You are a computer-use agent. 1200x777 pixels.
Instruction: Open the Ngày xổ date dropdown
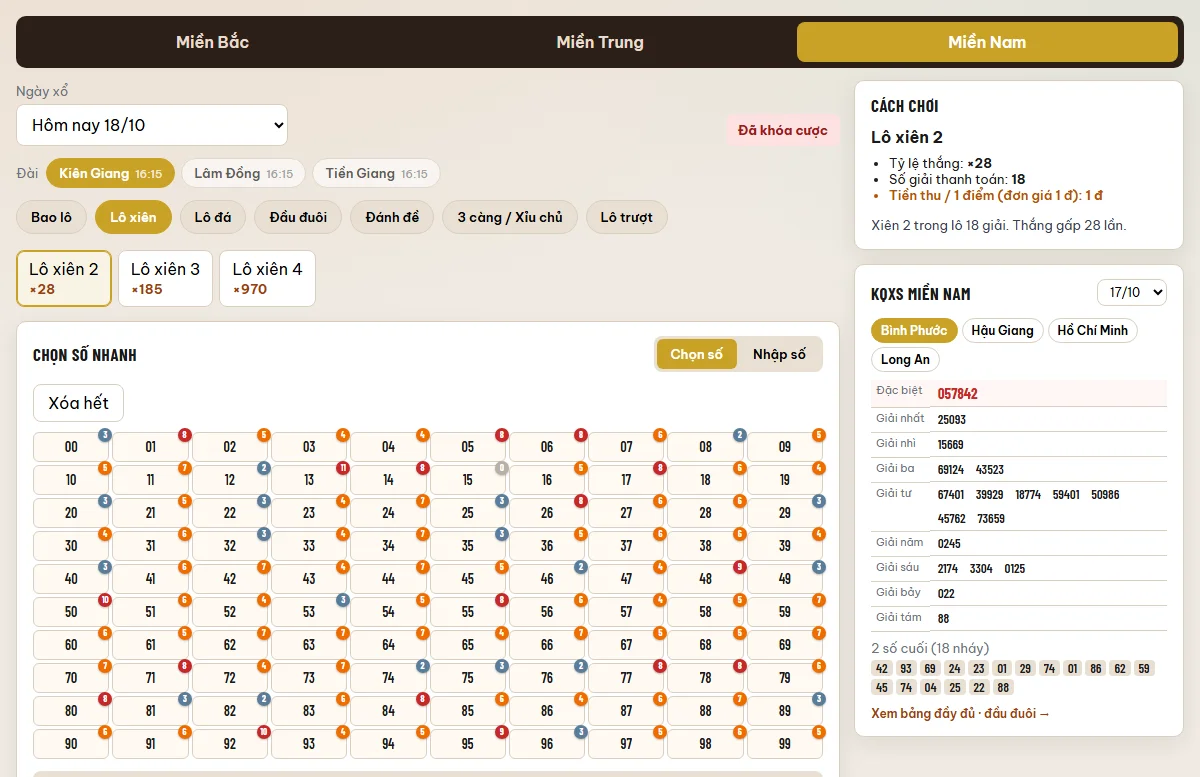click(152, 125)
